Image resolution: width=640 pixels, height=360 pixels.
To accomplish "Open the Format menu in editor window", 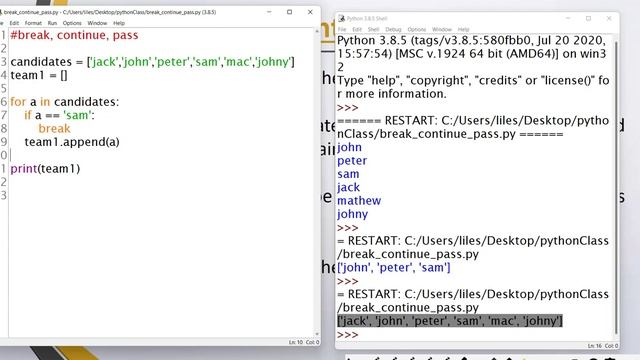I will click(x=33, y=23).
